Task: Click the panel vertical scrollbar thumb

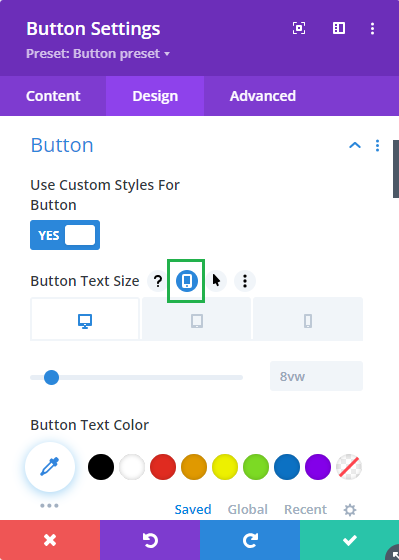Action: [396, 169]
